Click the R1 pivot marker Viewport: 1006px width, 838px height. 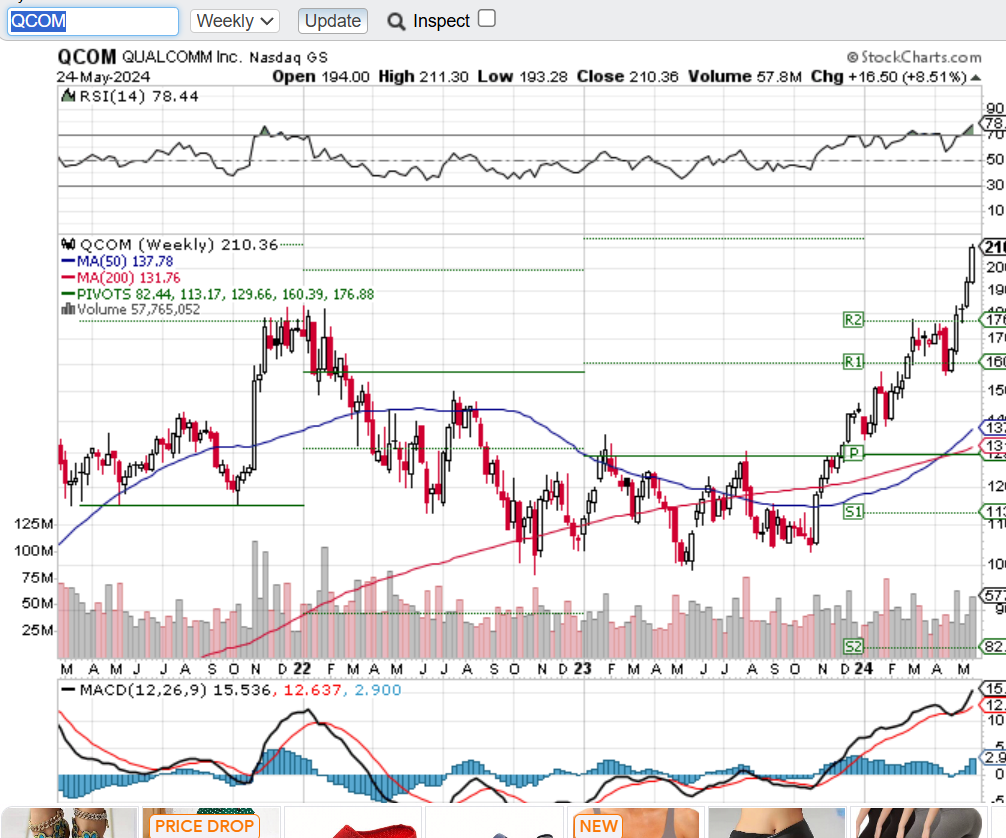tap(853, 362)
